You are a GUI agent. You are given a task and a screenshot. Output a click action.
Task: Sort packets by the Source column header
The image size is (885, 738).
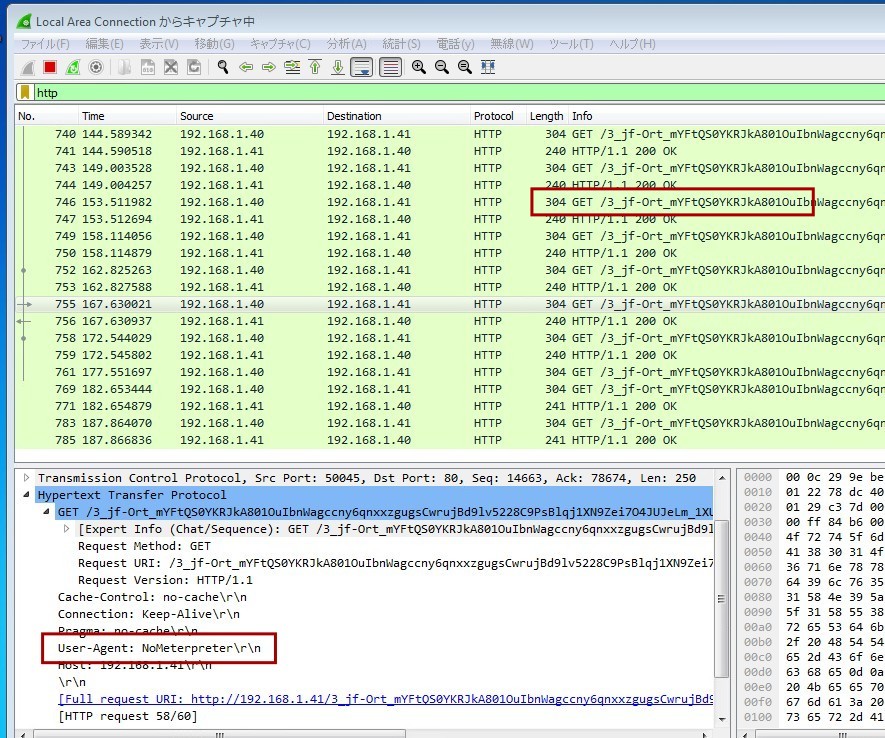coord(250,116)
